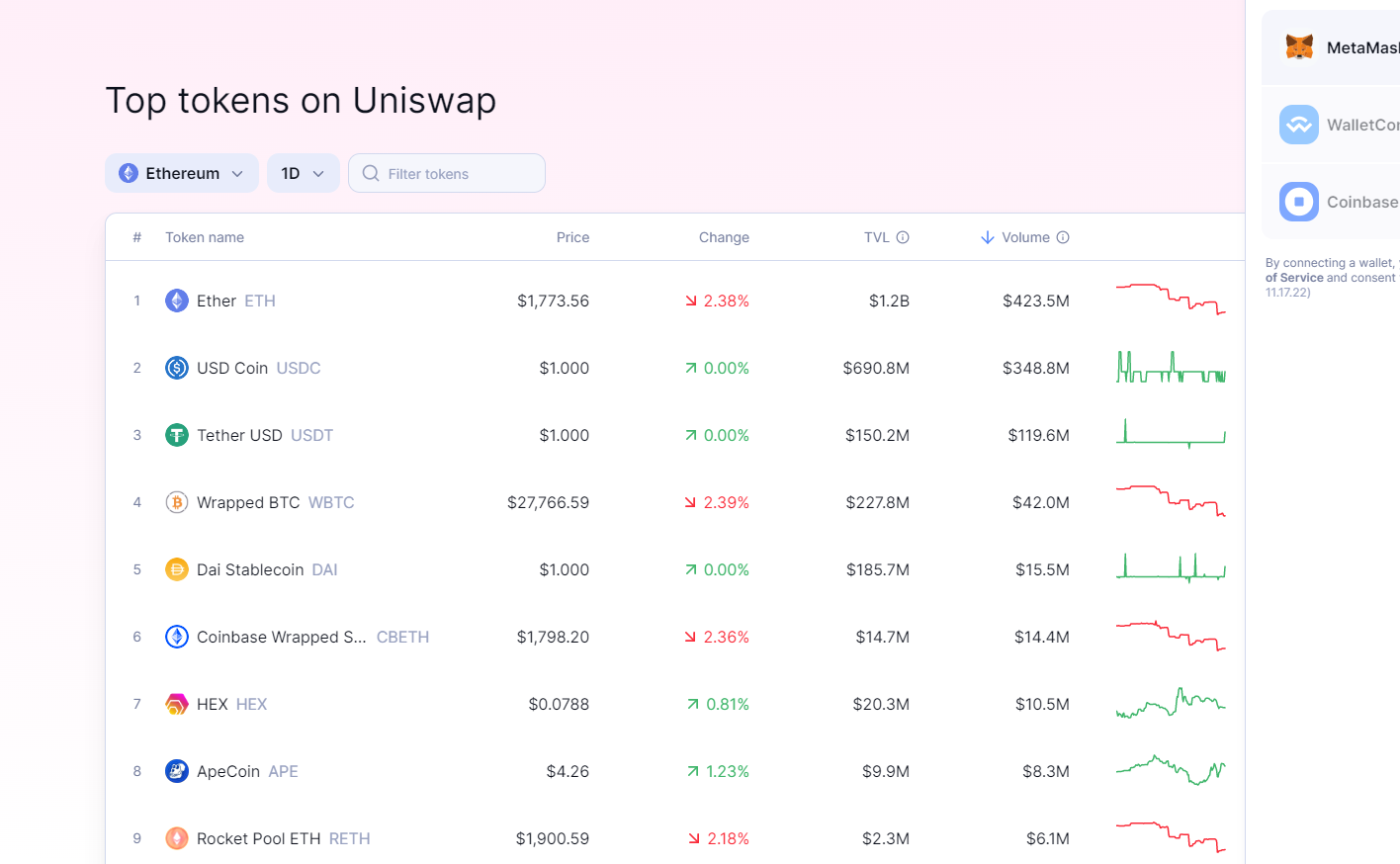Click the search magnifier icon

coord(371,173)
